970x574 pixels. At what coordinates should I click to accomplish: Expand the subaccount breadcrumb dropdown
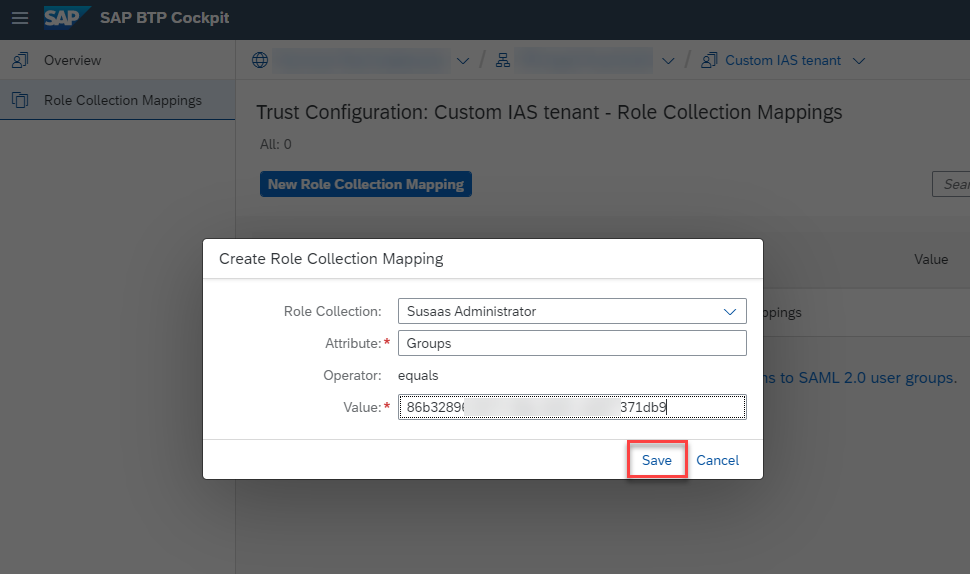coord(668,61)
